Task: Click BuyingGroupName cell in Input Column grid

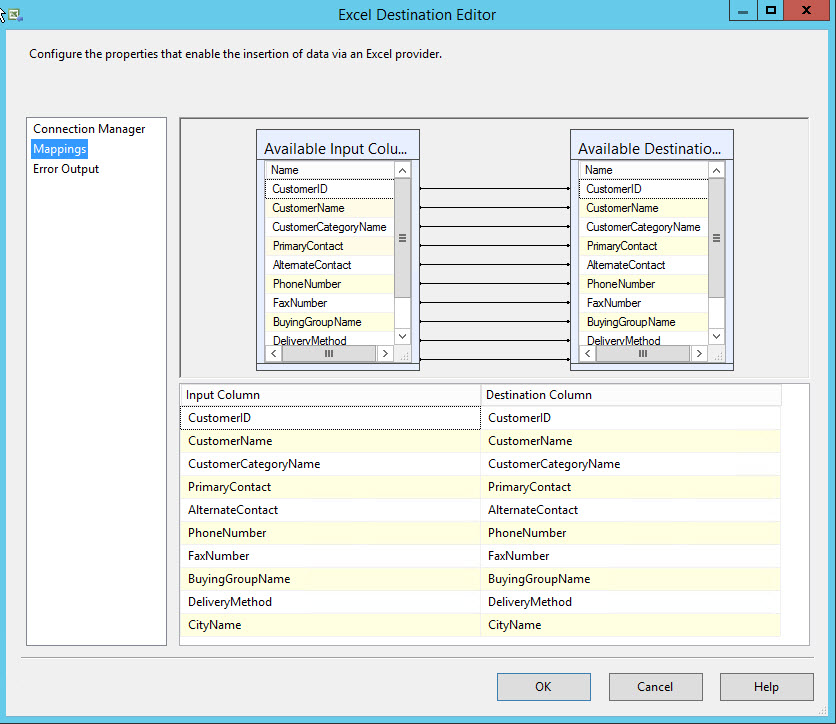Action: [331, 578]
